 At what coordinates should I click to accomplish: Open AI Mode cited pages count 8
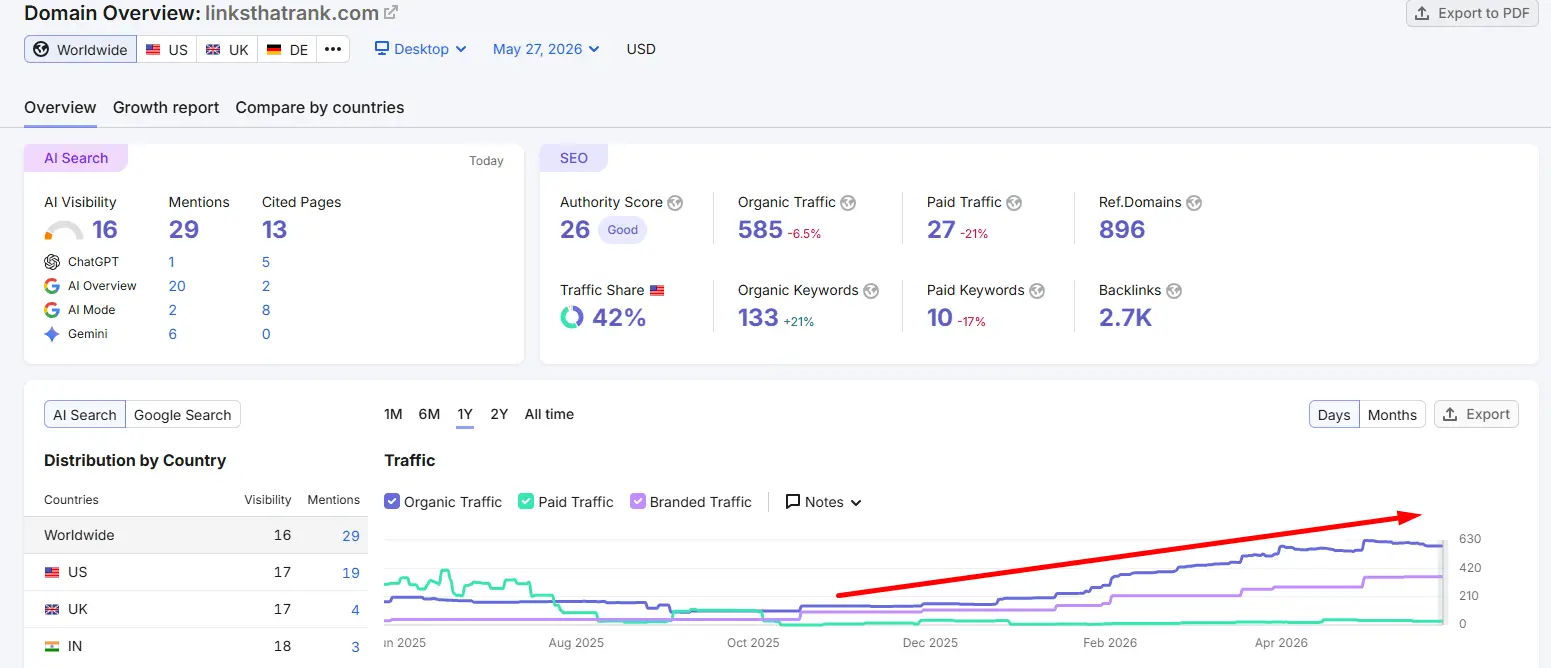(266, 310)
